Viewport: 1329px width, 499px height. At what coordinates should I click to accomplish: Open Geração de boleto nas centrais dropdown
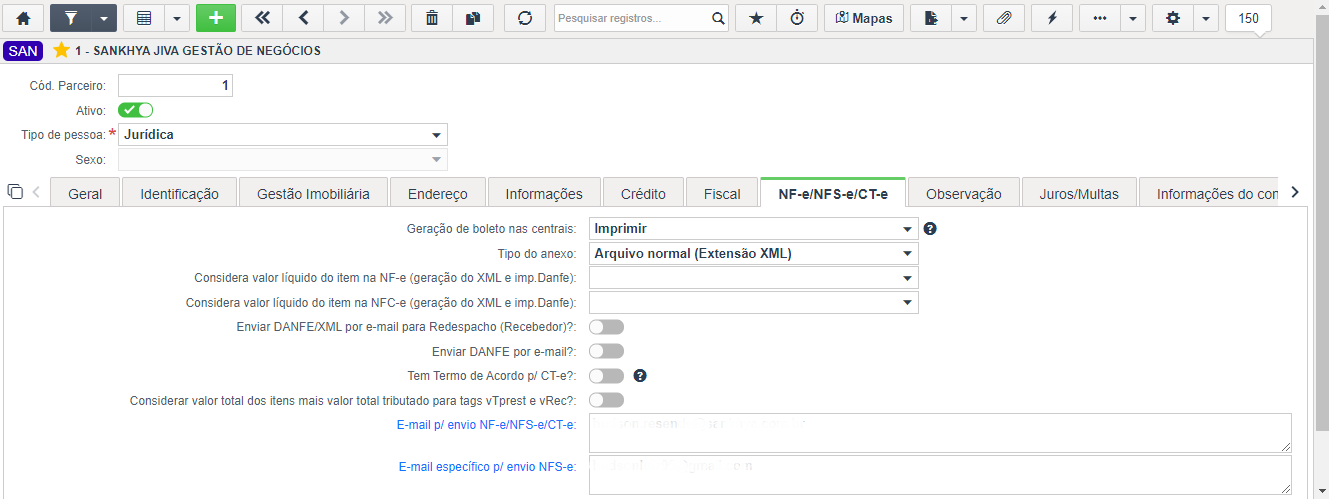(x=754, y=229)
